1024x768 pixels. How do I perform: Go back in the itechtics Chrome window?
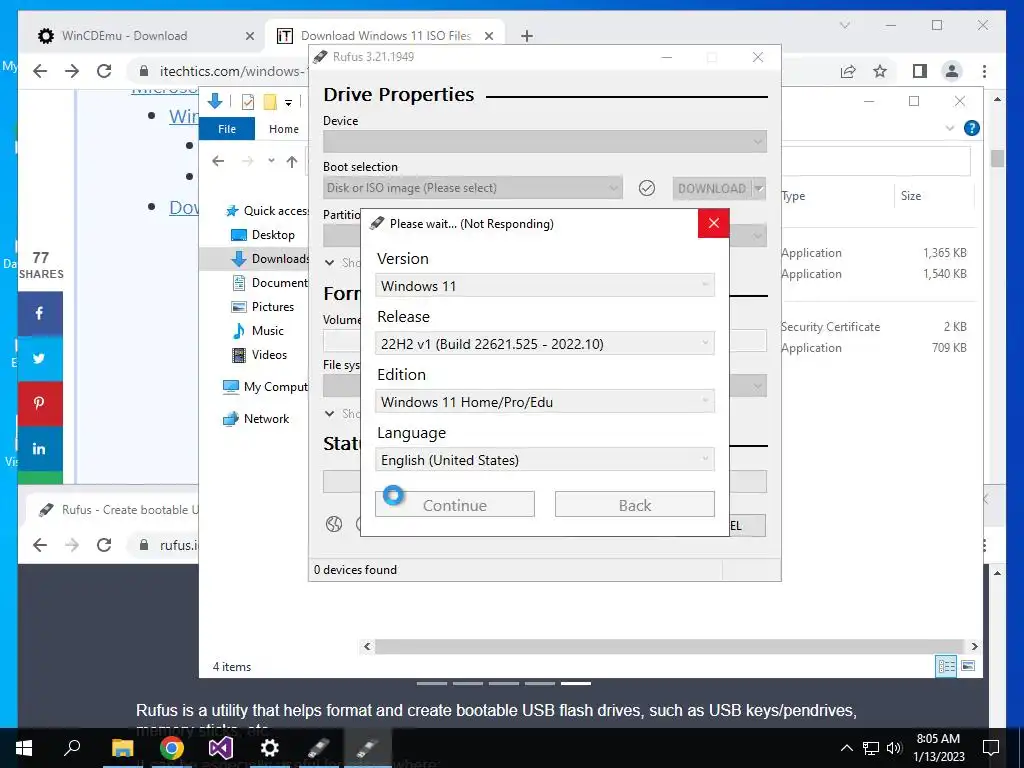click(40, 71)
